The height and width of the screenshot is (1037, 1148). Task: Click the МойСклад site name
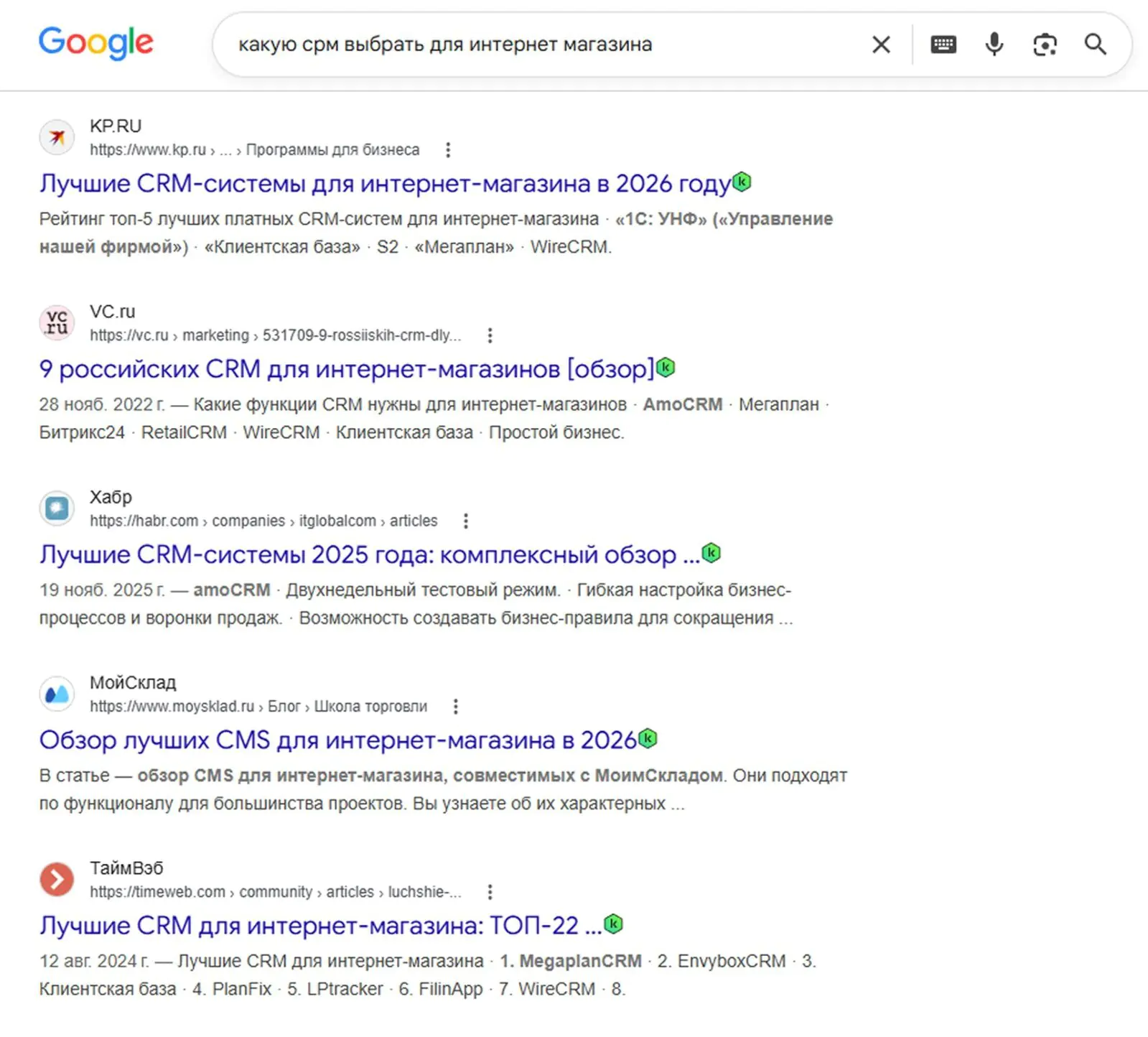click(133, 682)
